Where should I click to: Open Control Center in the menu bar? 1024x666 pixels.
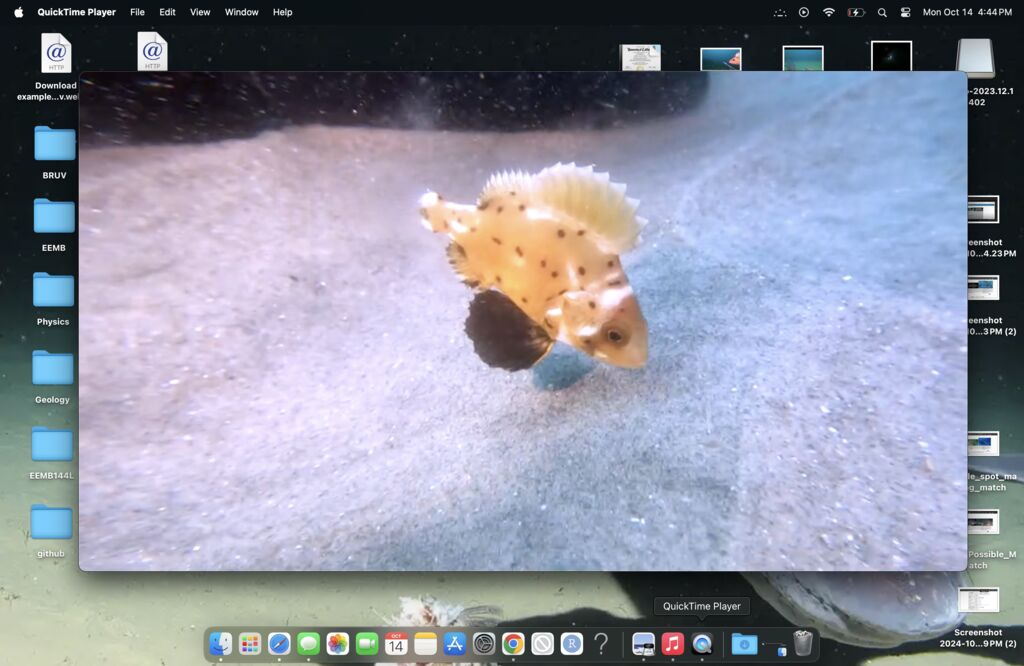click(x=906, y=12)
